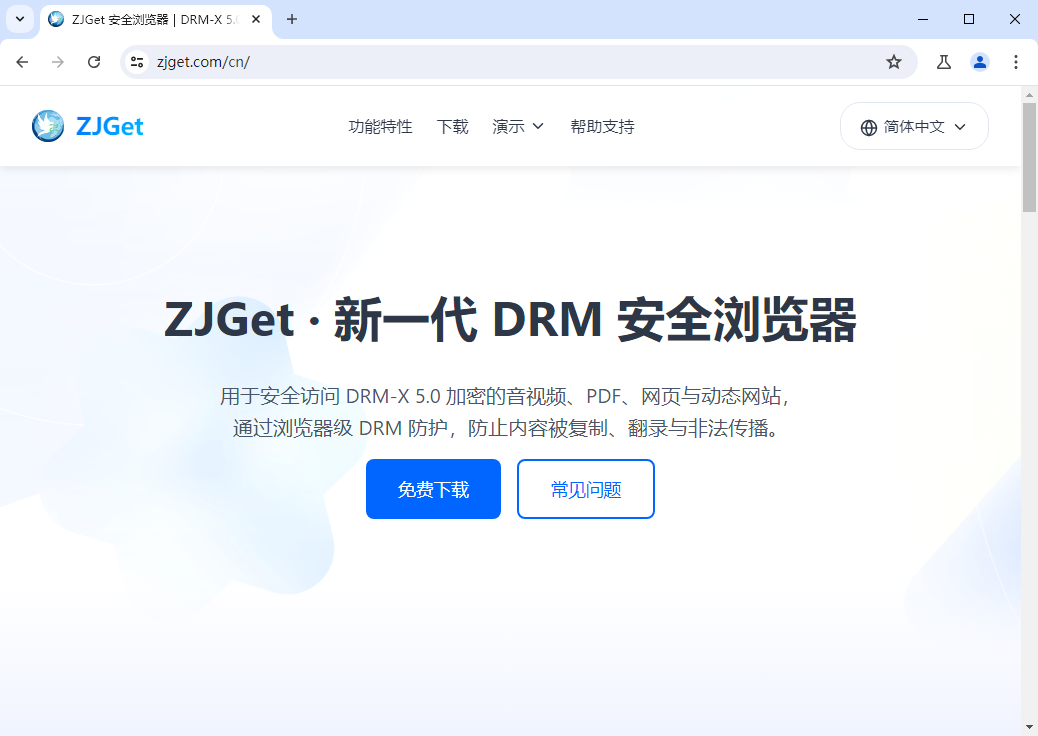Open site information icon in address bar
1038x736 pixels.
tap(137, 62)
